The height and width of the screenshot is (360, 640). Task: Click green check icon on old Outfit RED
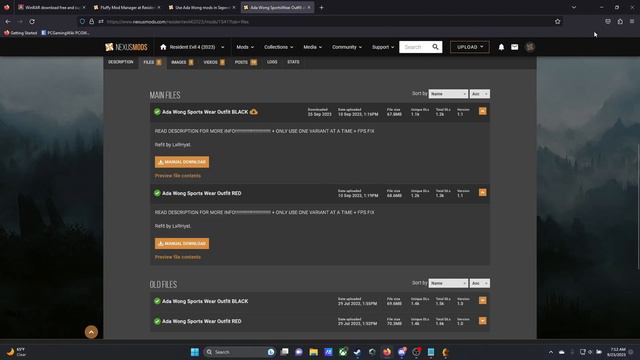pos(157,321)
